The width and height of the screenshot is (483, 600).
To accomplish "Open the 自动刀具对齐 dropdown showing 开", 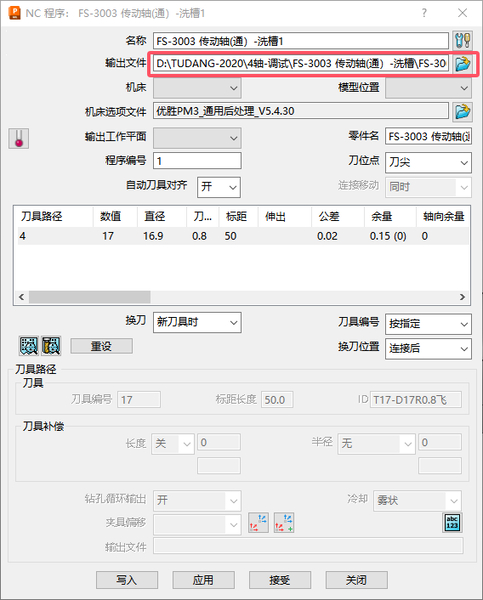I will [x=219, y=187].
